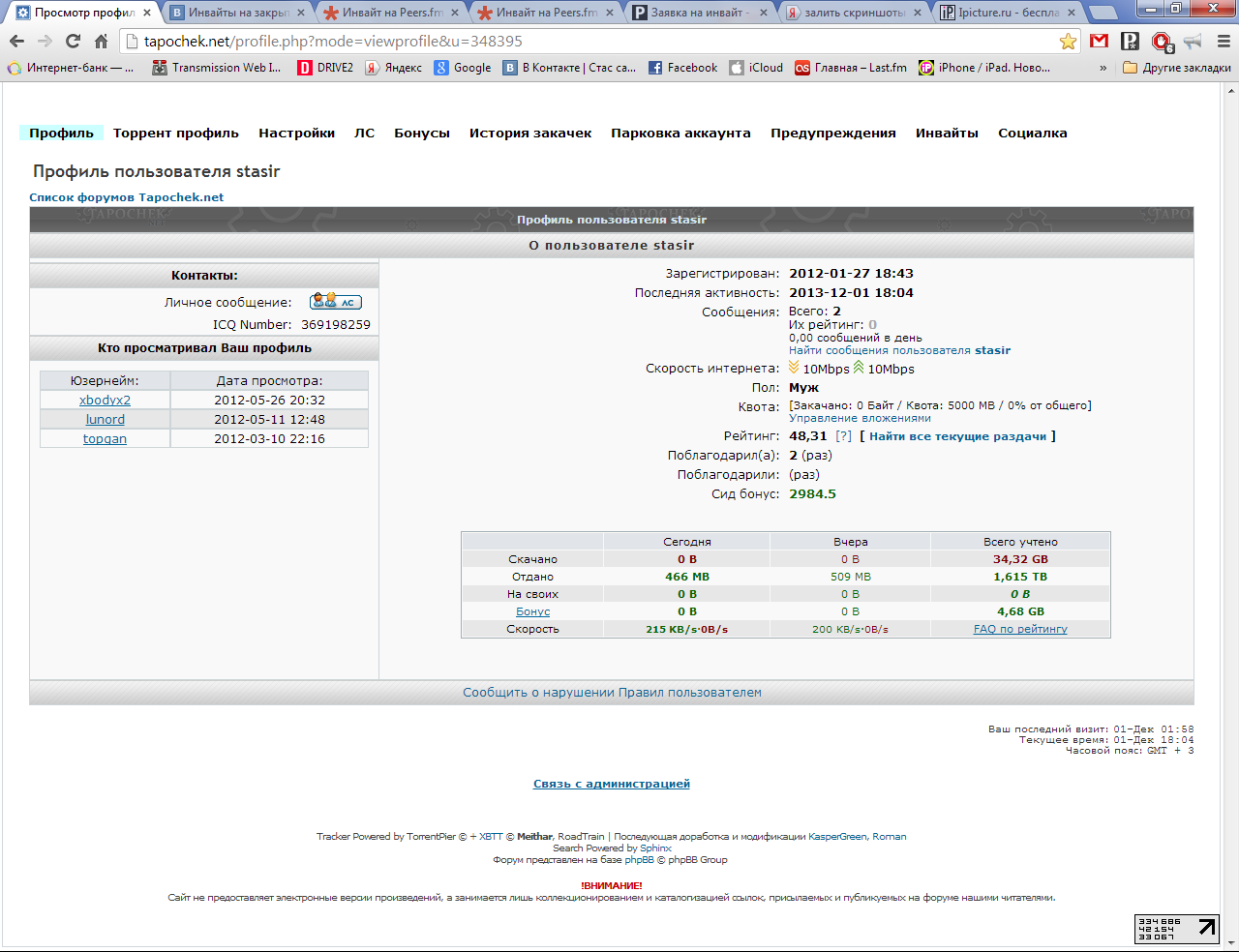Open the Настройки menu item
The width and height of the screenshot is (1239, 952).
(297, 134)
